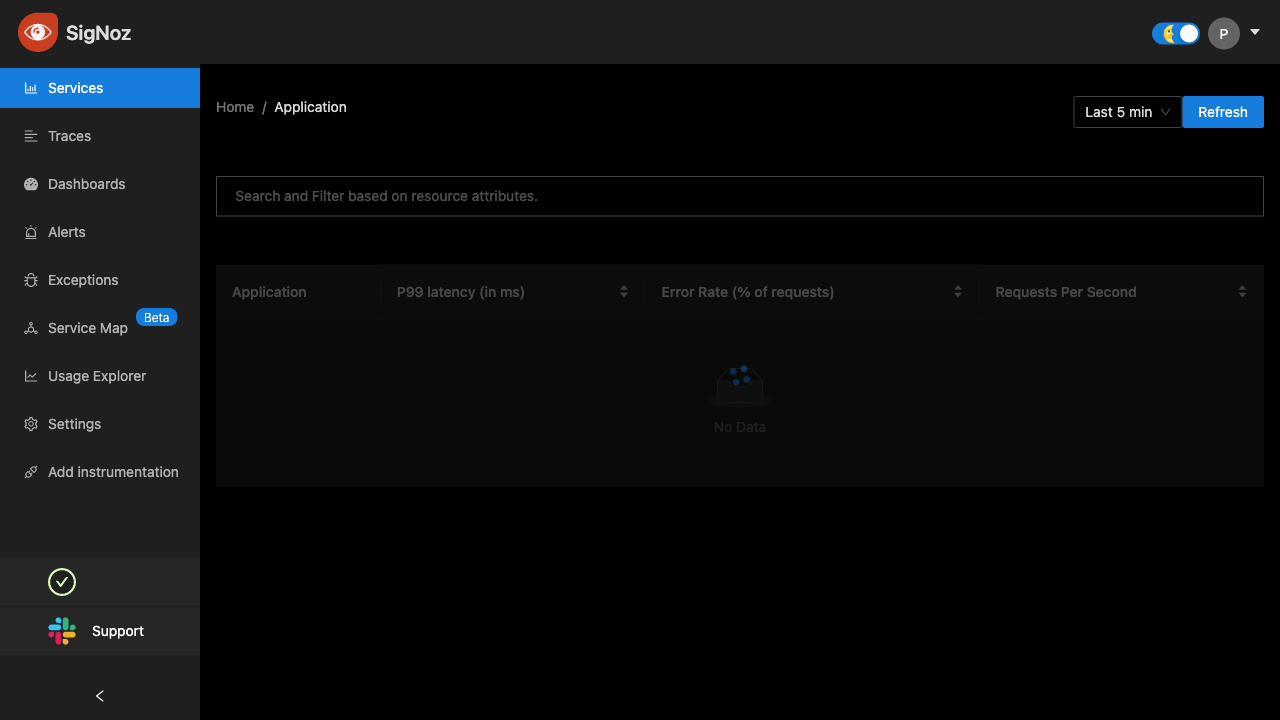The width and height of the screenshot is (1280, 720).
Task: Collapse the sidebar with the chevron
Action: coord(99,696)
